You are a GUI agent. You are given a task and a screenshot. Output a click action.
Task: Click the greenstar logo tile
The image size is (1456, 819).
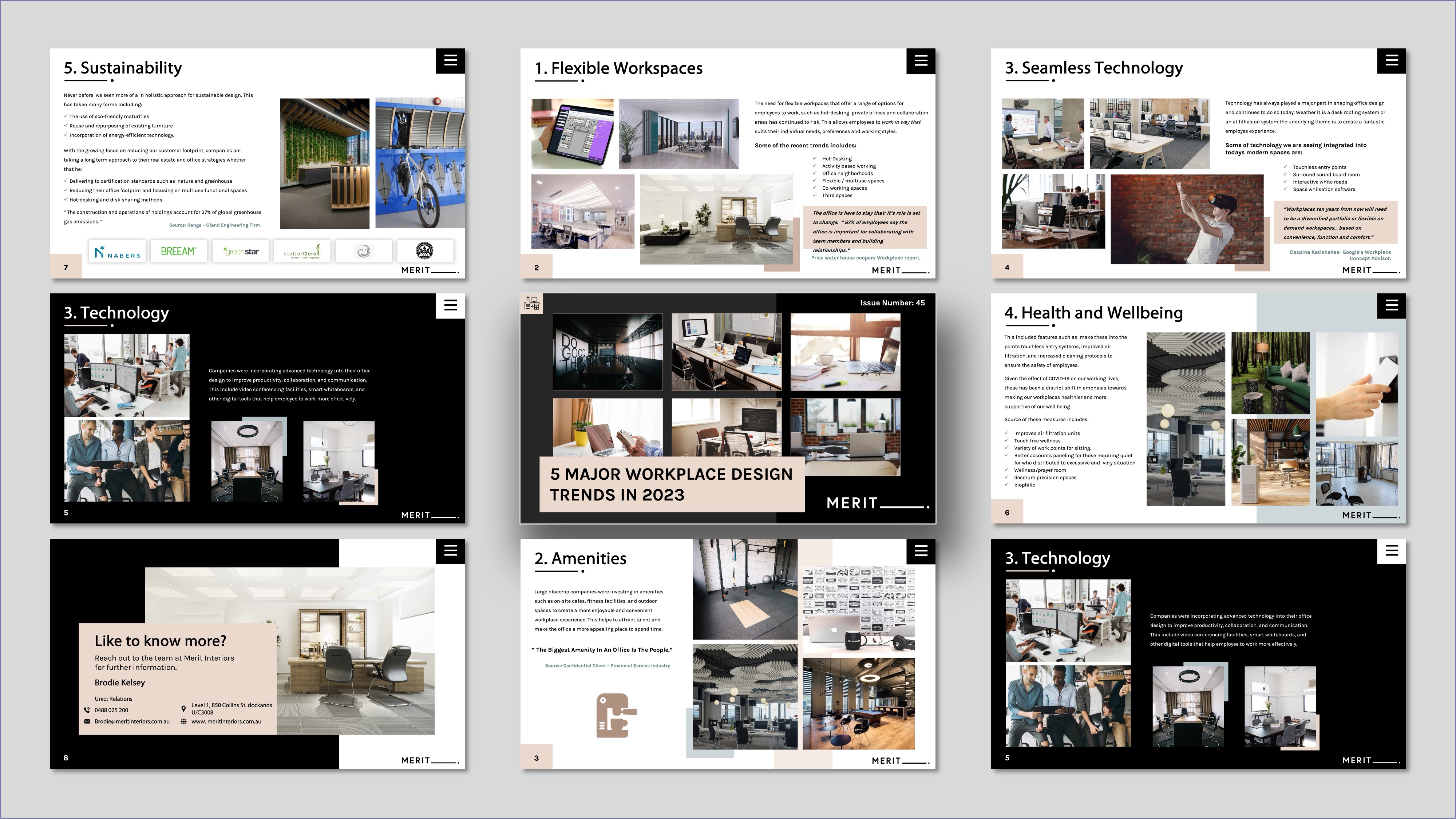pos(241,252)
